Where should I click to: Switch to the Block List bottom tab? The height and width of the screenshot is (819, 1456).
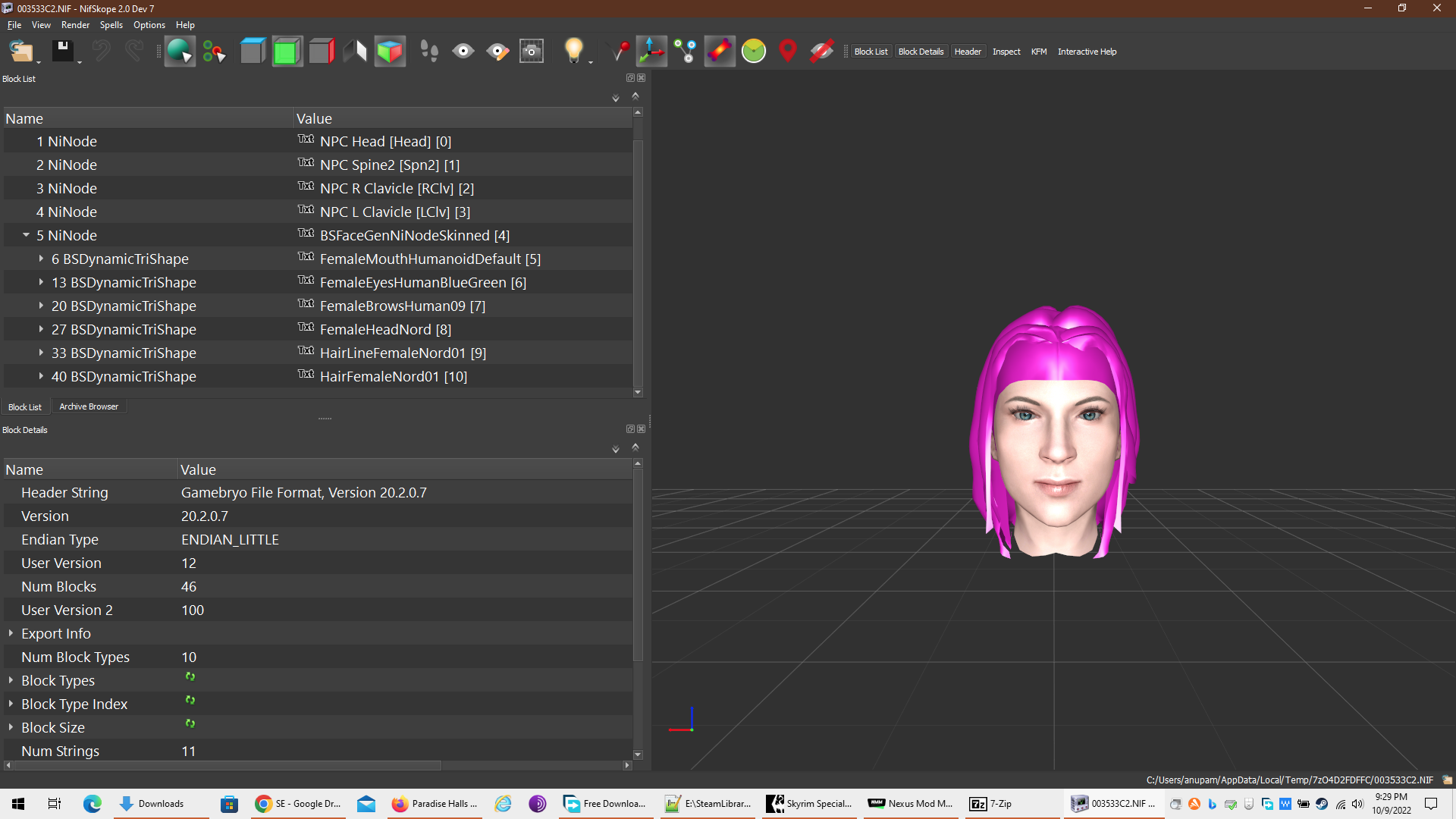click(x=25, y=406)
